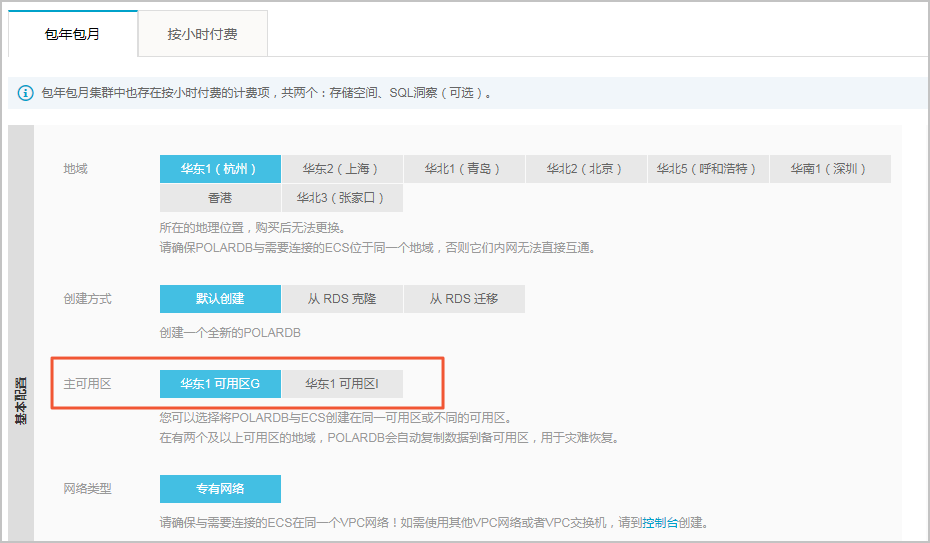Select primary zone 华东1 可用区G
This screenshot has width=930, height=543.
click(x=220, y=384)
